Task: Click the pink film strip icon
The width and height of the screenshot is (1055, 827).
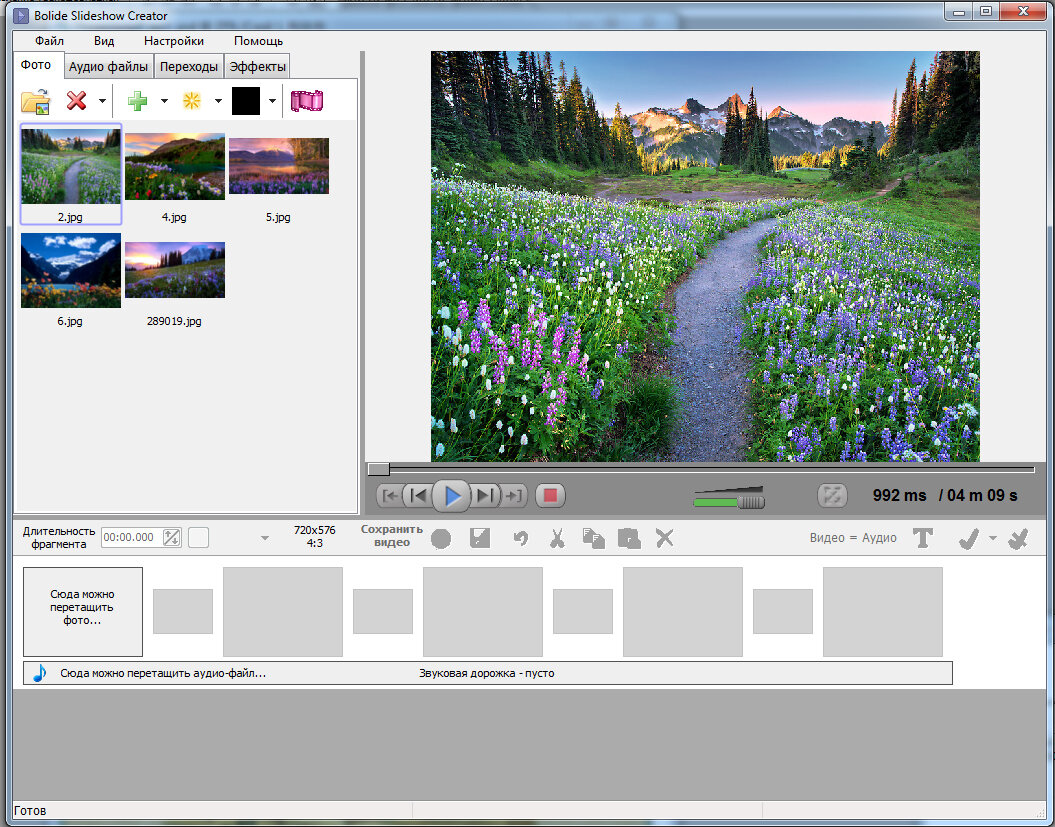Action: click(x=306, y=100)
